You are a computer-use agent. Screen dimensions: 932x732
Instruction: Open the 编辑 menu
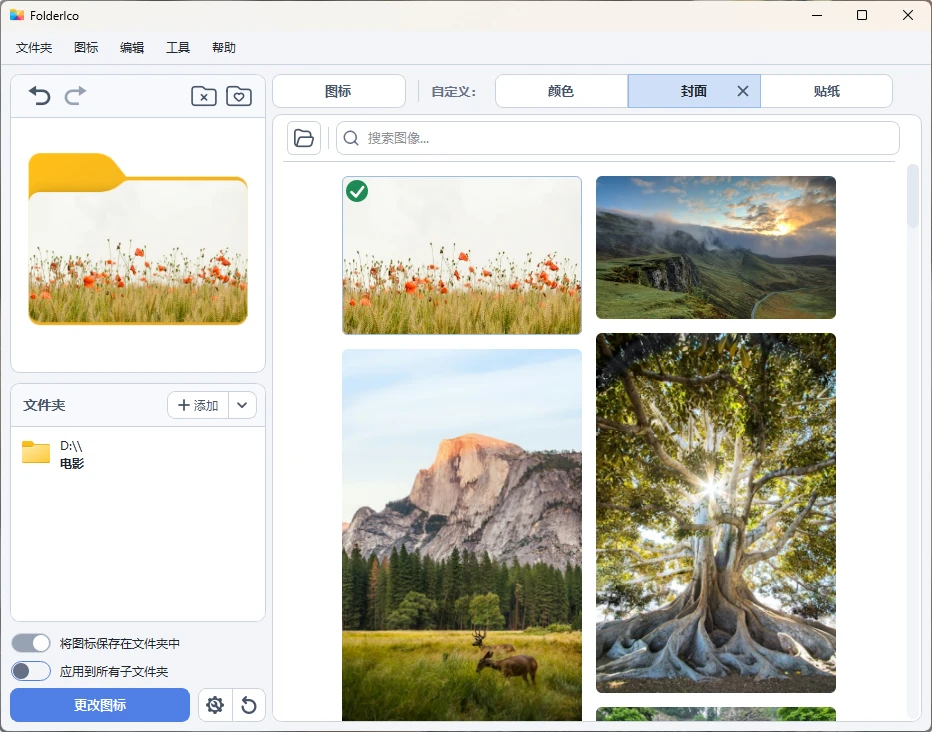132,48
